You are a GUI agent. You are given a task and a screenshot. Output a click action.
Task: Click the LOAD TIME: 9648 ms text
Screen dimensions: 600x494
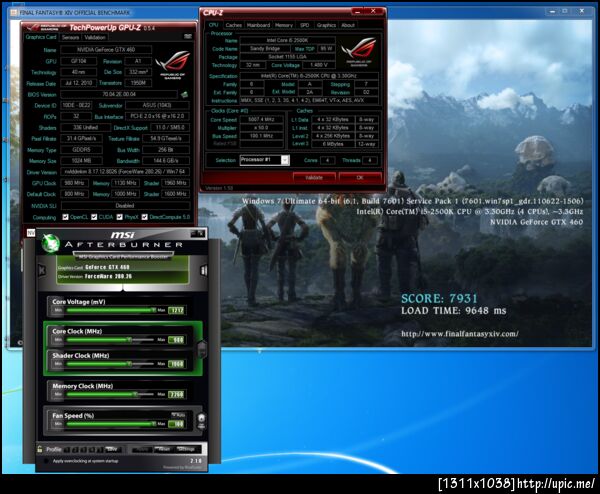tap(453, 311)
